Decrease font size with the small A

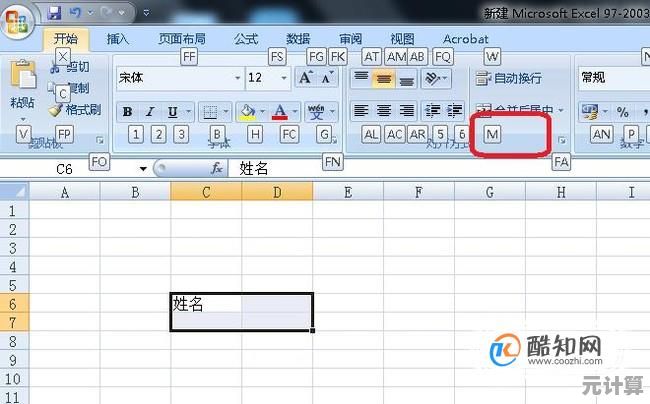327,77
